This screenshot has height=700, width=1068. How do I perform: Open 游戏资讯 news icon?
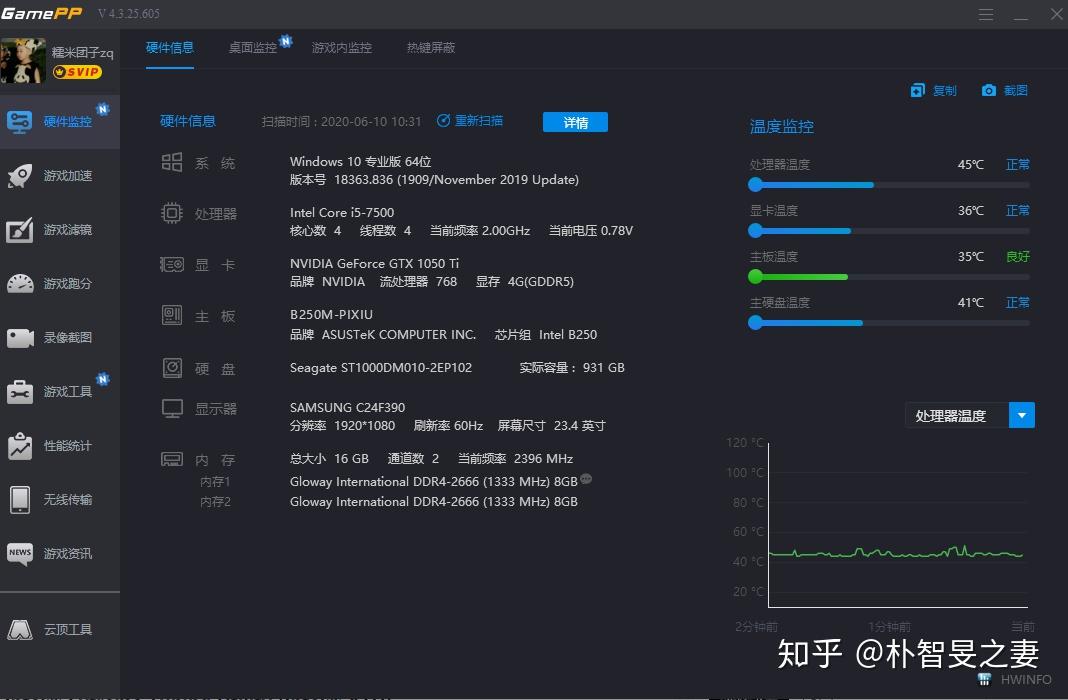click(x=20, y=553)
